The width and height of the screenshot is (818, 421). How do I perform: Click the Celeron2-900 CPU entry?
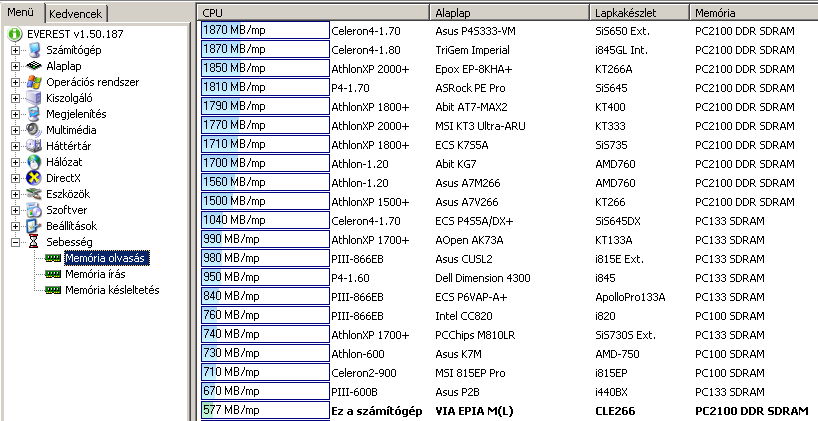364,373
